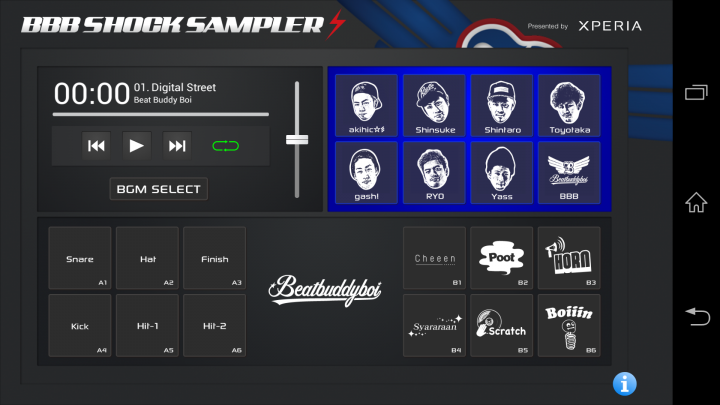
Task: Trigger the BBB winged logo pad
Action: (569, 172)
